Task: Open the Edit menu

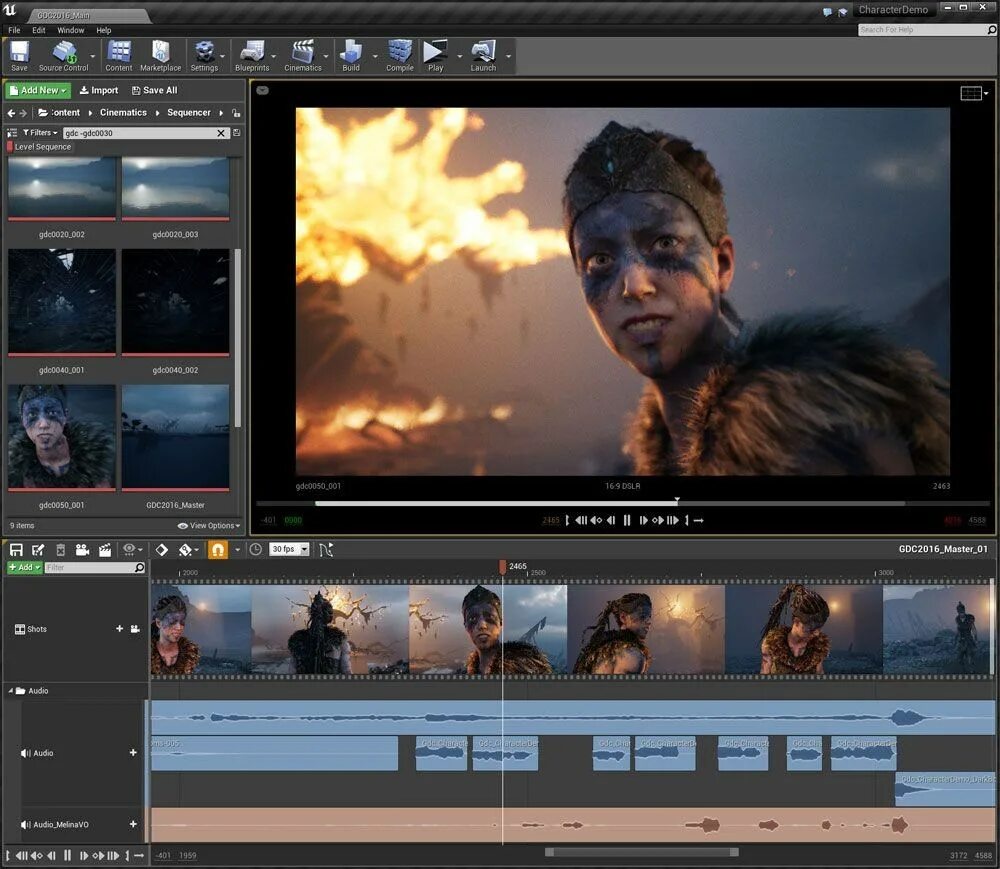Action: pyautogui.click(x=39, y=30)
